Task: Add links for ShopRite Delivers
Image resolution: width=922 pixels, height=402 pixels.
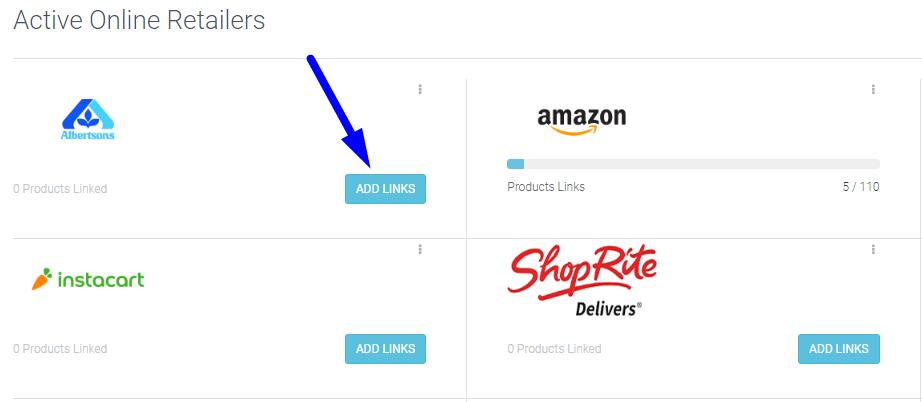Action: tap(839, 349)
